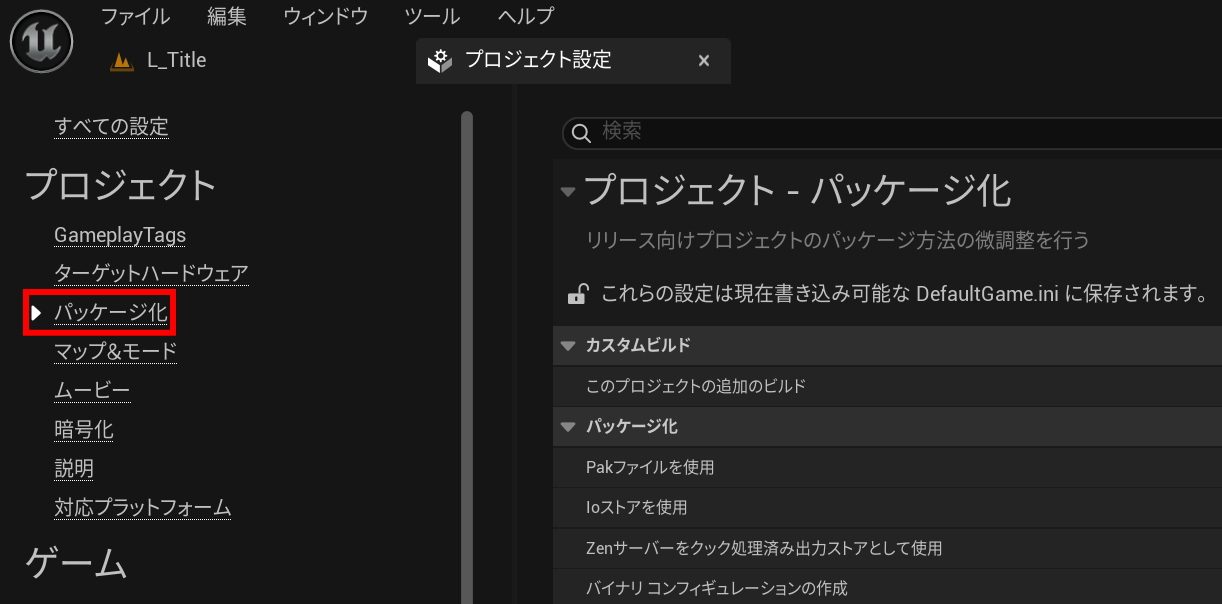The width and height of the screenshot is (1222, 604).
Task: Click the L_Title level icon
Action: click(x=121, y=61)
